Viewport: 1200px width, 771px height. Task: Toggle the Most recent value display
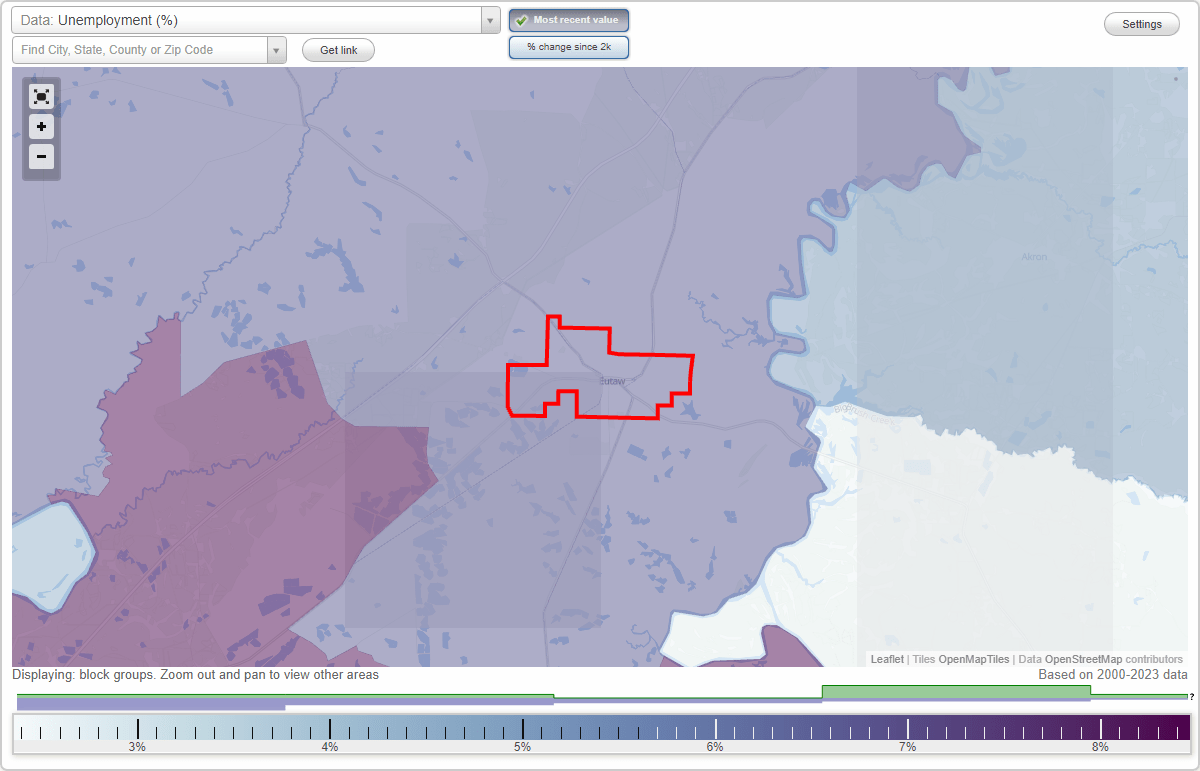(x=568, y=19)
